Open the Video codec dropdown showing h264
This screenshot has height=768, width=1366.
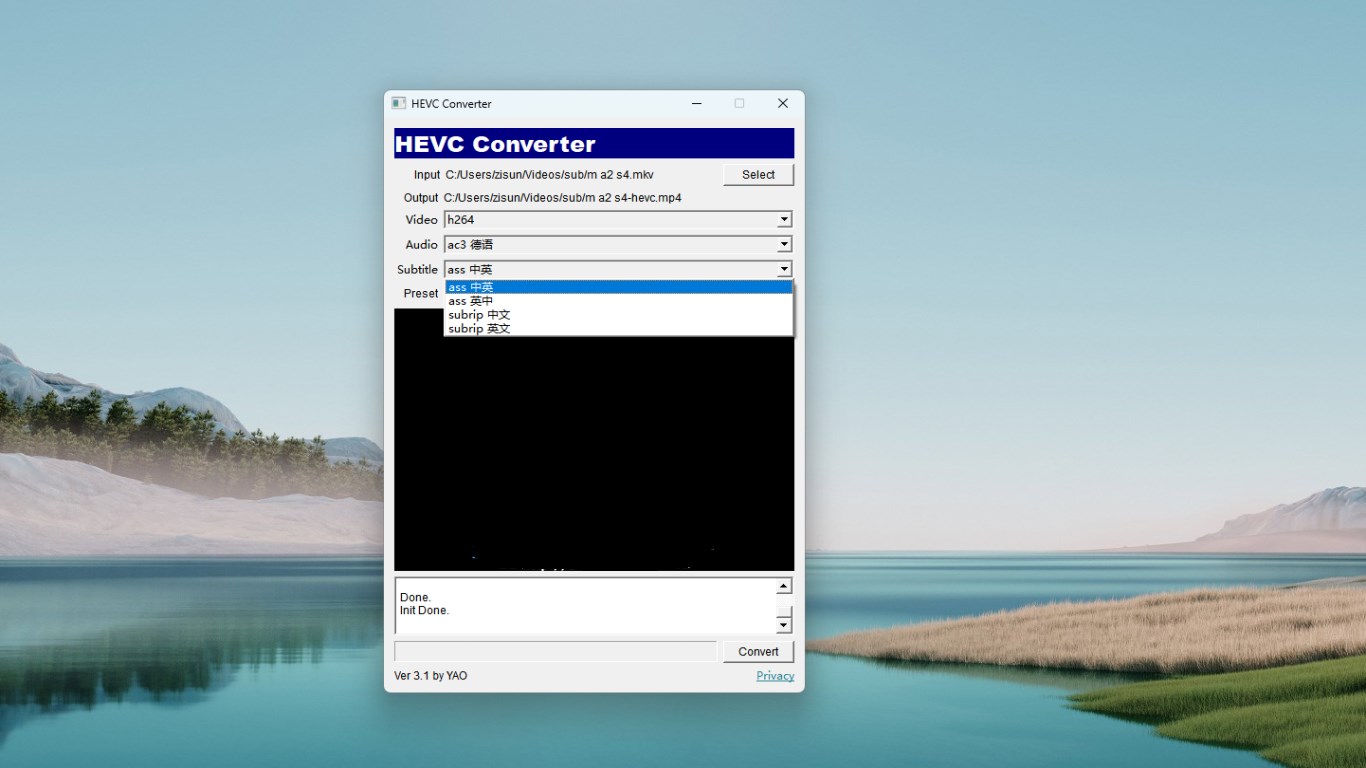[x=783, y=219]
